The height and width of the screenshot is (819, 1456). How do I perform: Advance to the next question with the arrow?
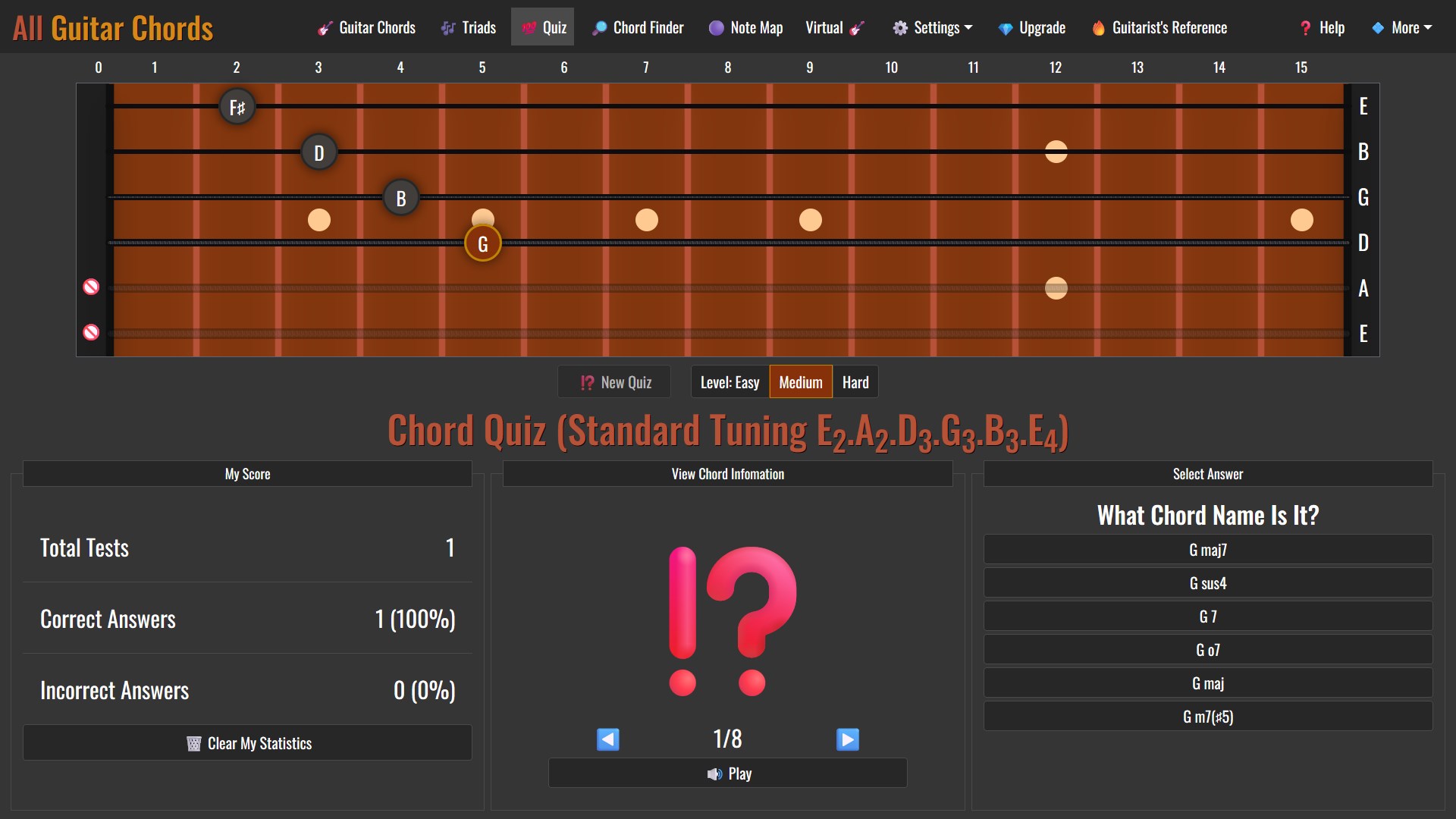coord(847,739)
